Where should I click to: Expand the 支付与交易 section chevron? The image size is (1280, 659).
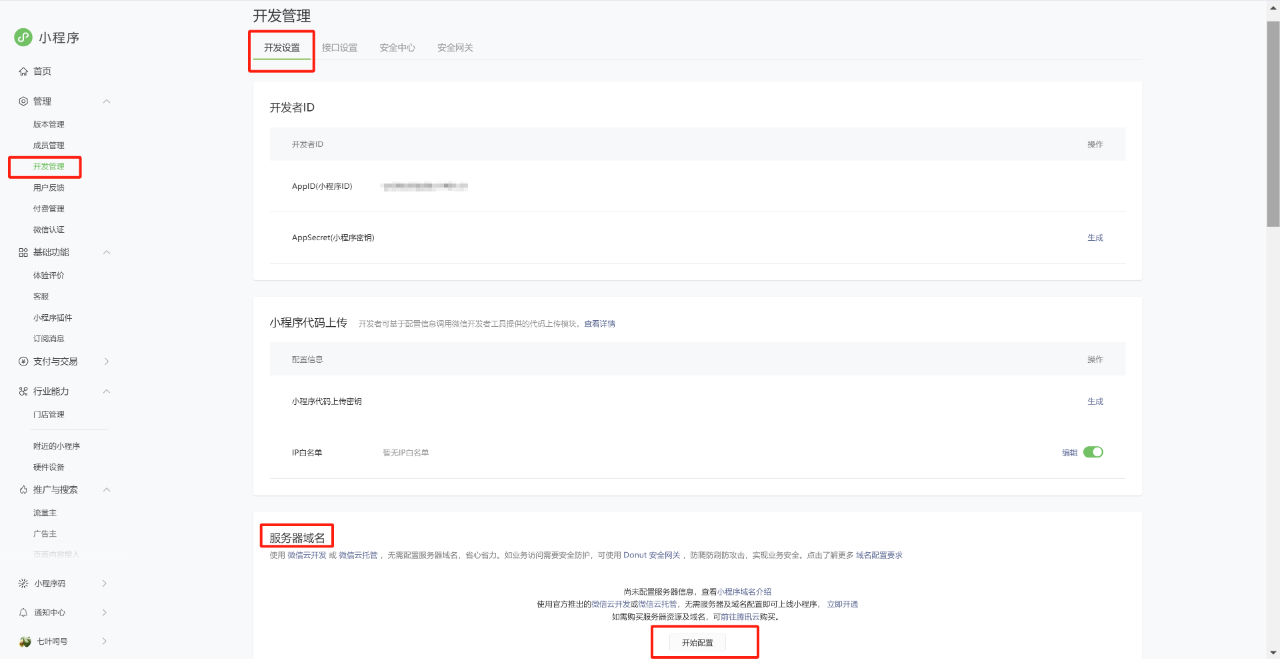[x=107, y=361]
